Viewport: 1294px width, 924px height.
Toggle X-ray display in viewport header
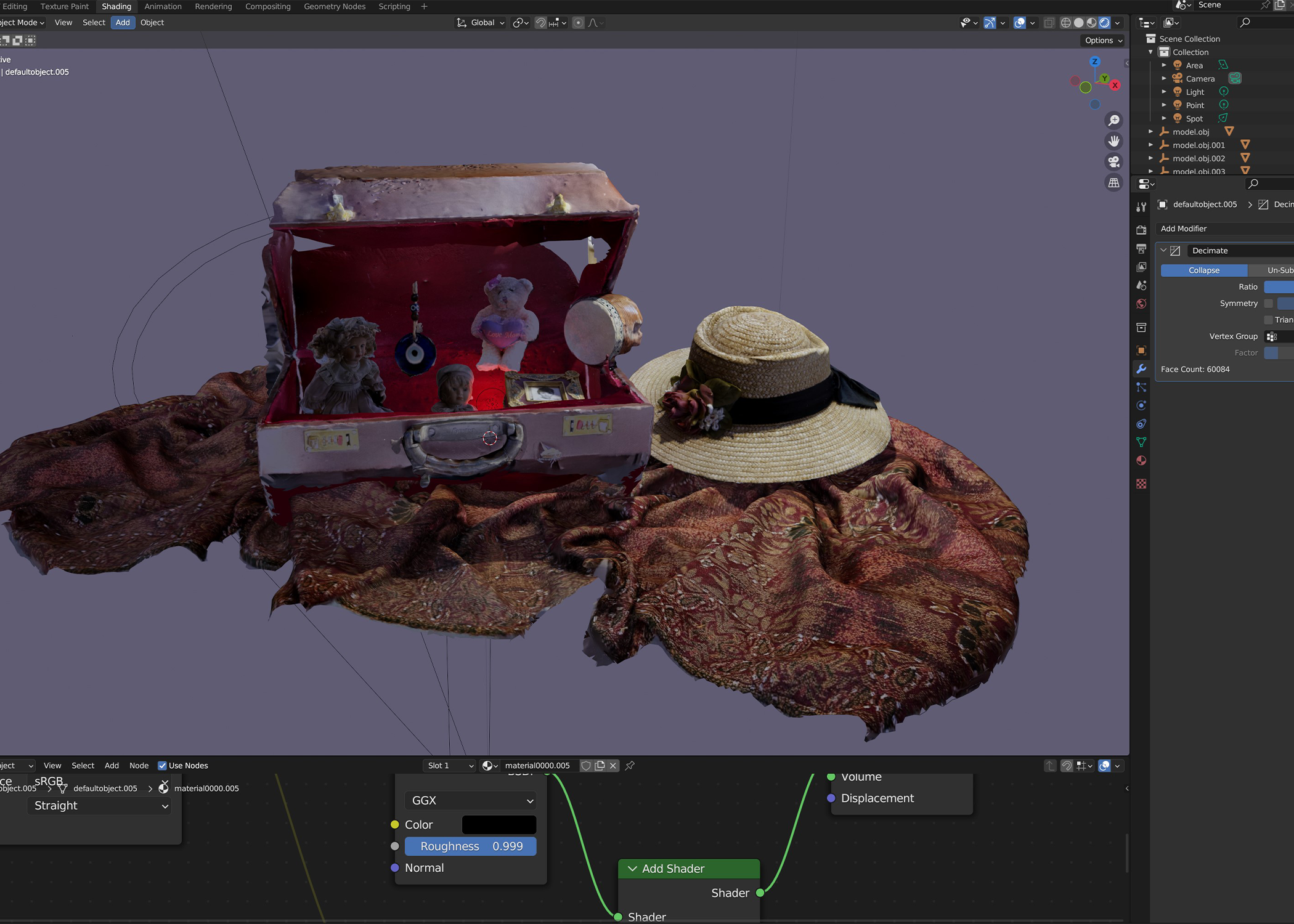pos(1049,23)
